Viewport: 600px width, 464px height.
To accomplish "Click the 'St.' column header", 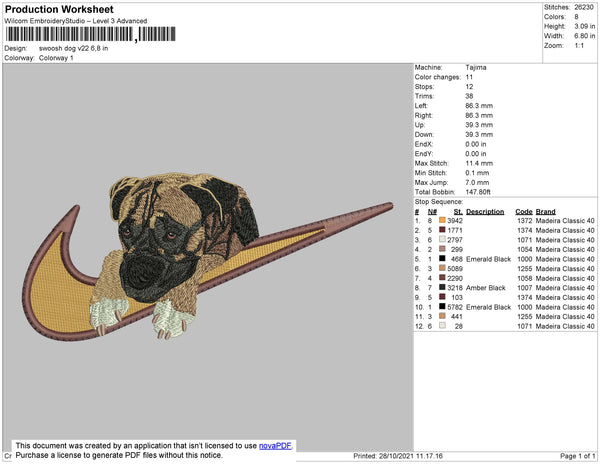I will 458,212.
